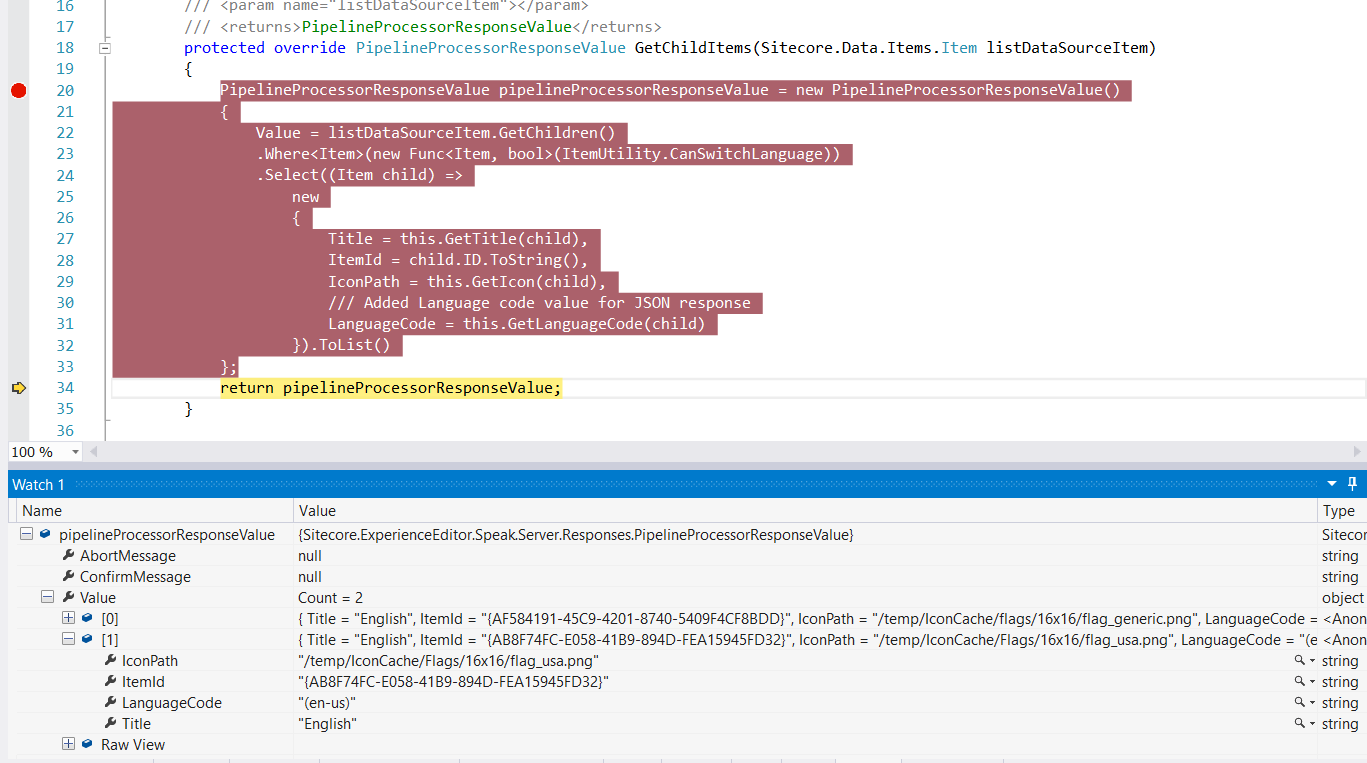This screenshot has height=763, width=1367.
Task: Open visualizer dropdown arrow on the IconPath row
Action: click(x=1312, y=662)
